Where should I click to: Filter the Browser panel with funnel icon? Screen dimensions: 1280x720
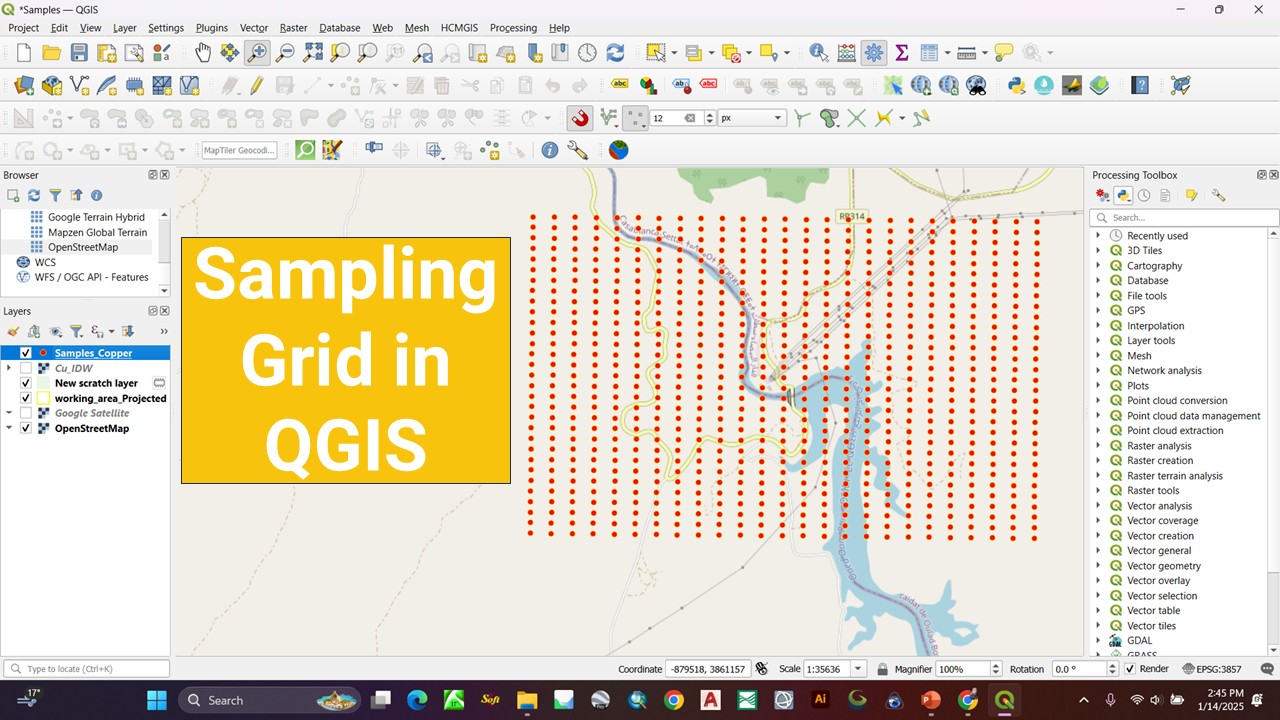55,196
